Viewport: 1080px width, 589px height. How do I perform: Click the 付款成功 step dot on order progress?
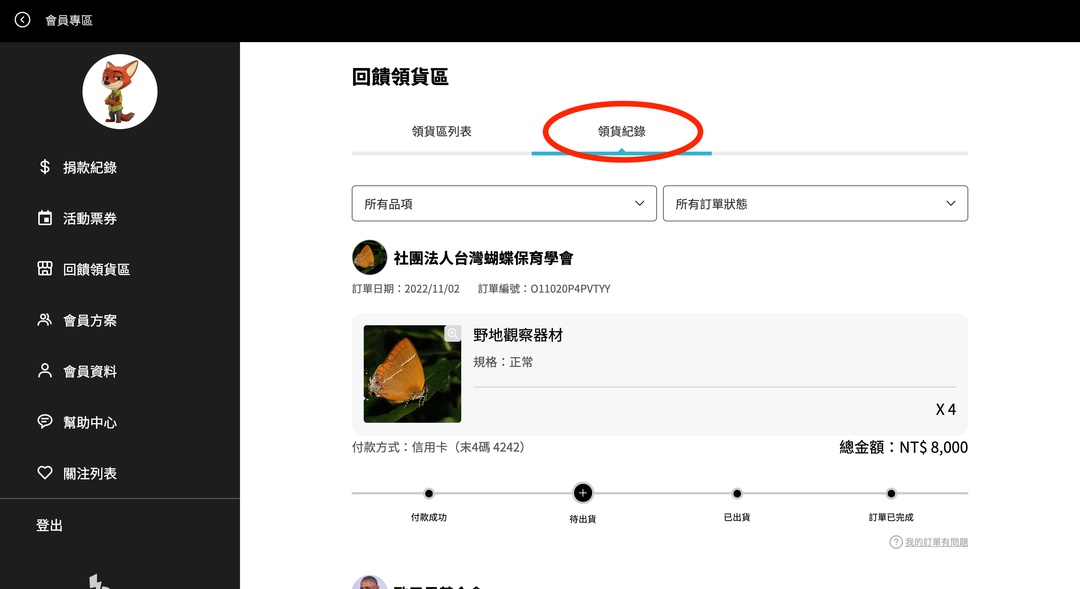click(429, 493)
